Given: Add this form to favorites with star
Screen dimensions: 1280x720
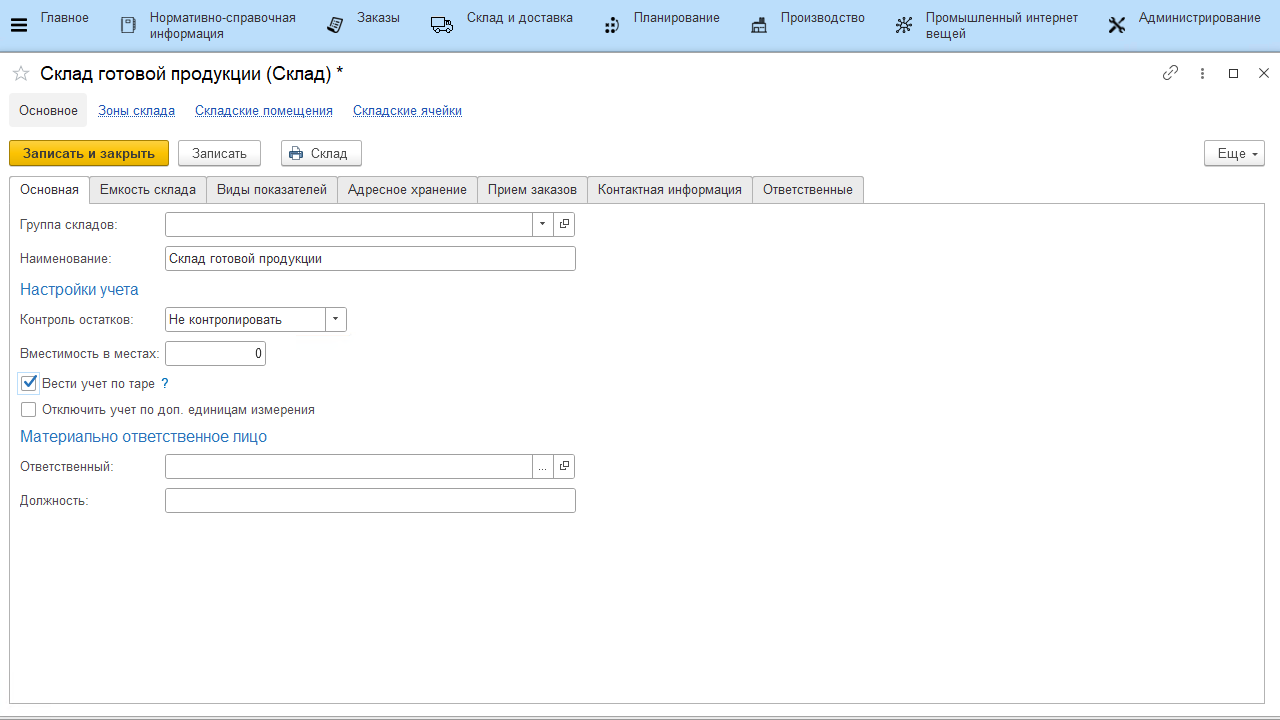Looking at the screenshot, I should (x=20, y=74).
